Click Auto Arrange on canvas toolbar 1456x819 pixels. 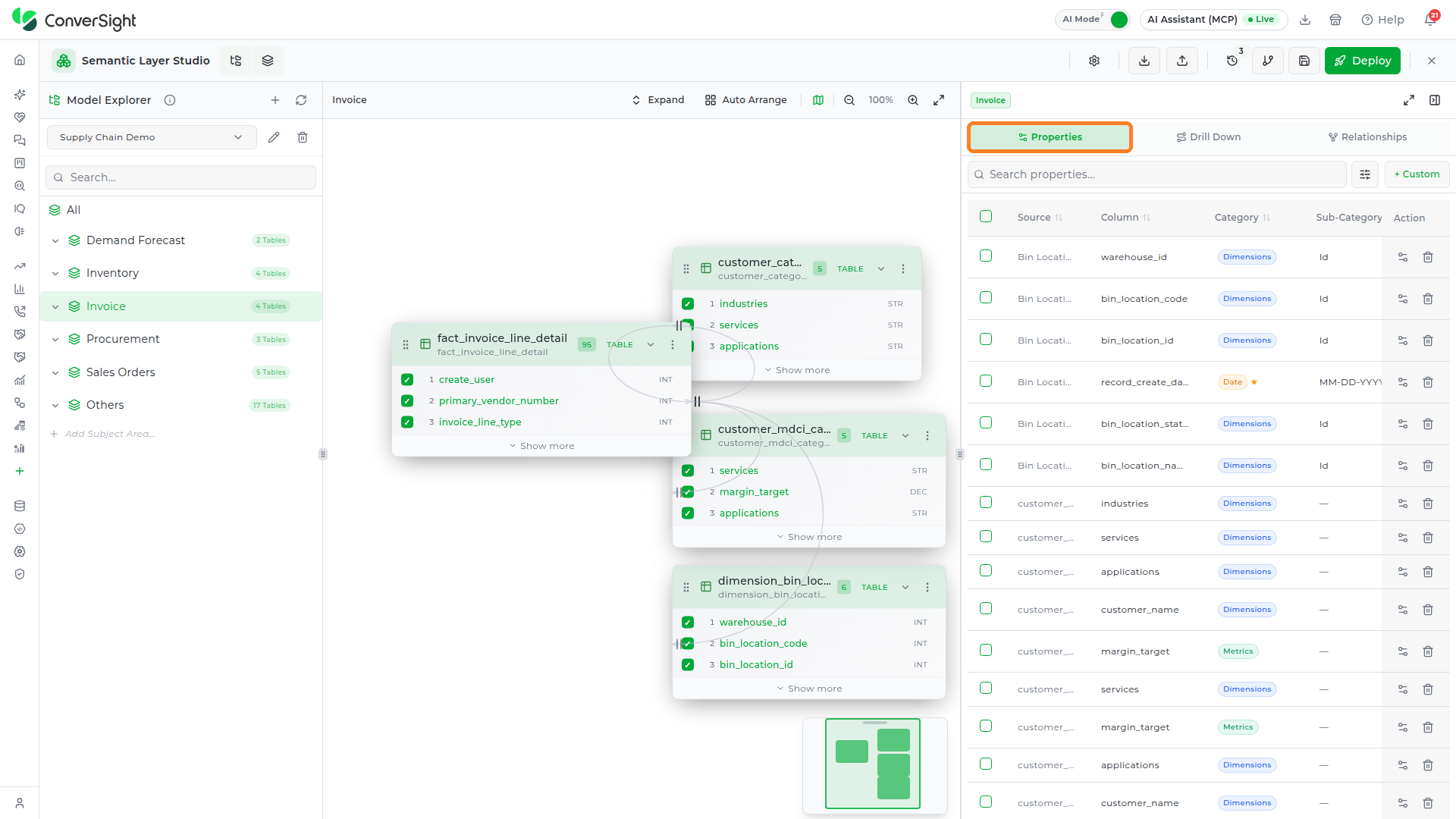(x=745, y=100)
